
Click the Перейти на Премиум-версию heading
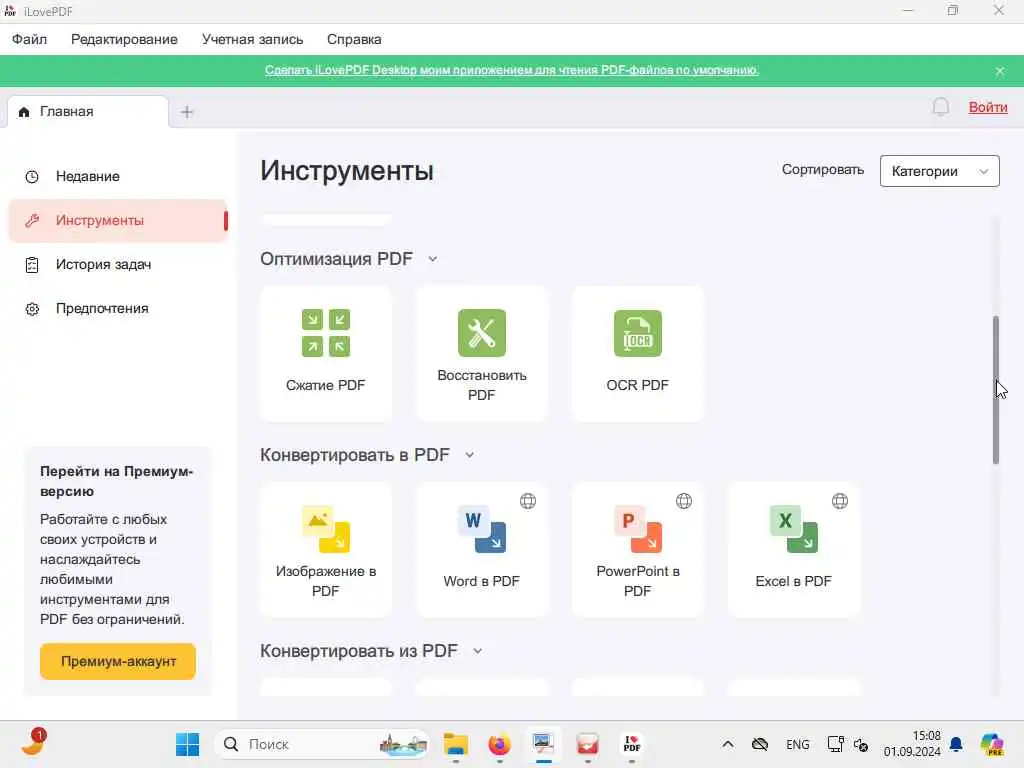116,481
